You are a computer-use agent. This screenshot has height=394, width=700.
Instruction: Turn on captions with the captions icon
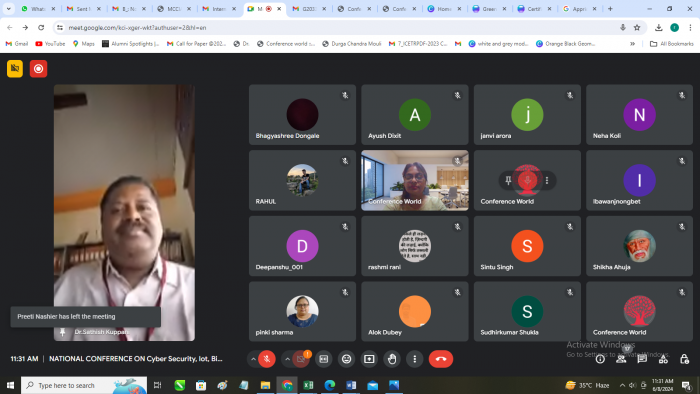(x=324, y=359)
